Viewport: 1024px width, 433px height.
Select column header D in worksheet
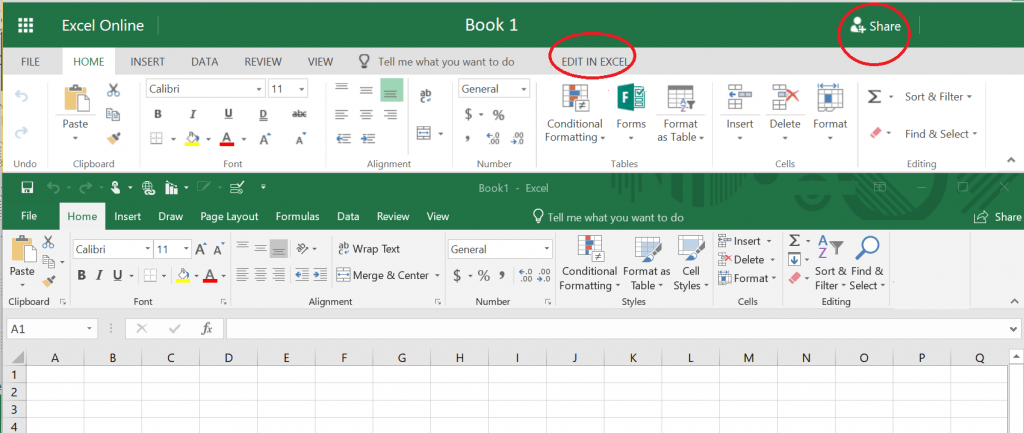pyautogui.click(x=229, y=357)
